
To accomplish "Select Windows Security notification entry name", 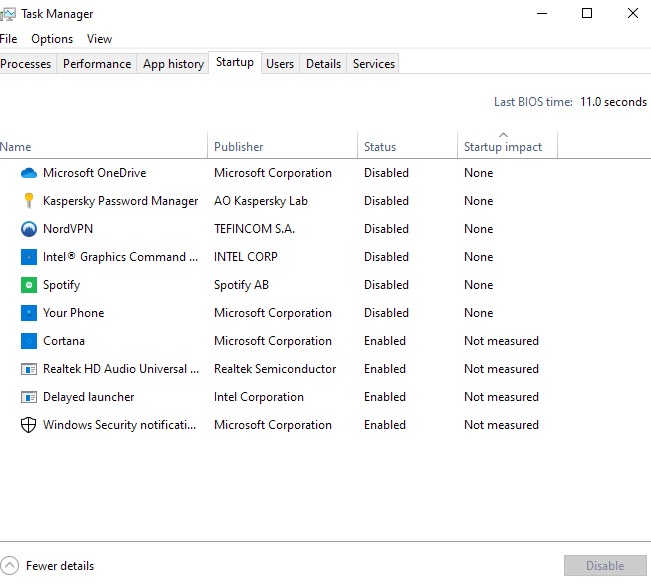I will [120, 425].
